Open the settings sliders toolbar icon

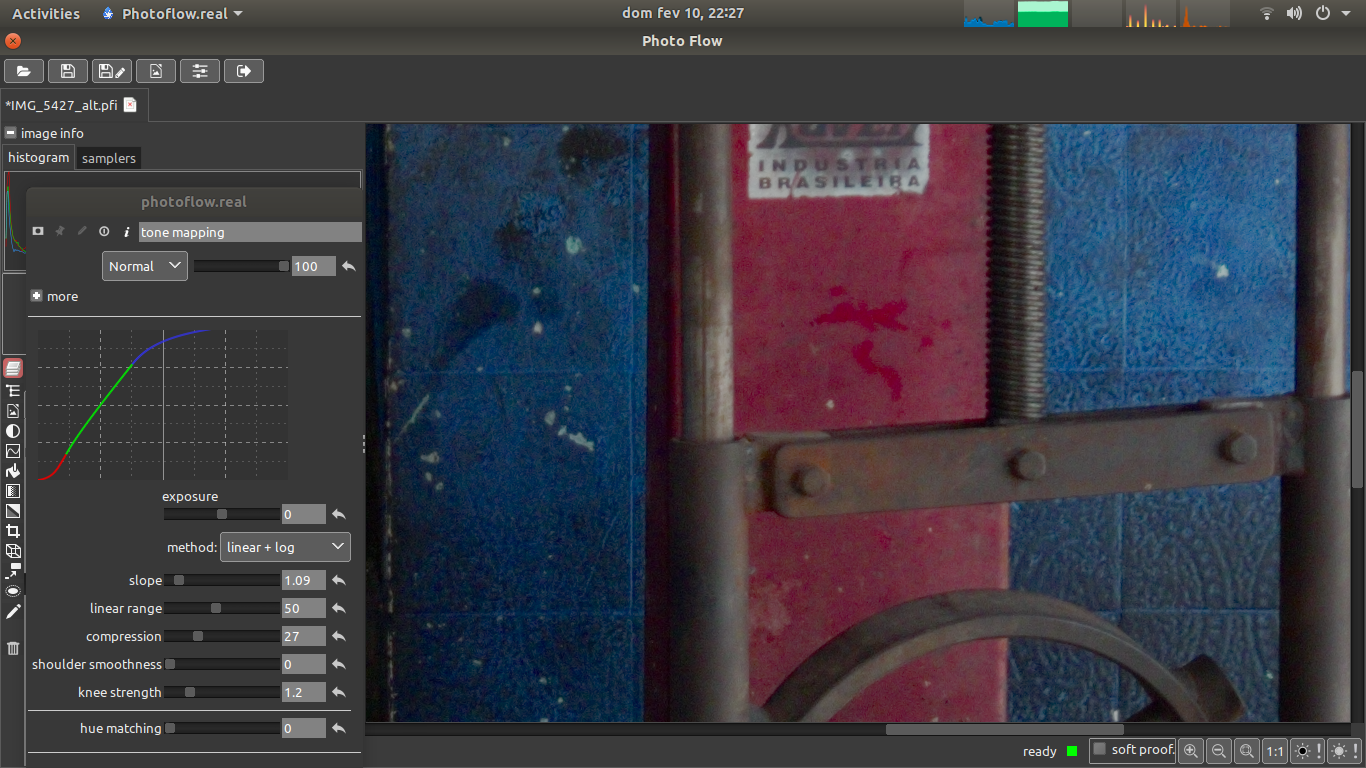(200, 71)
